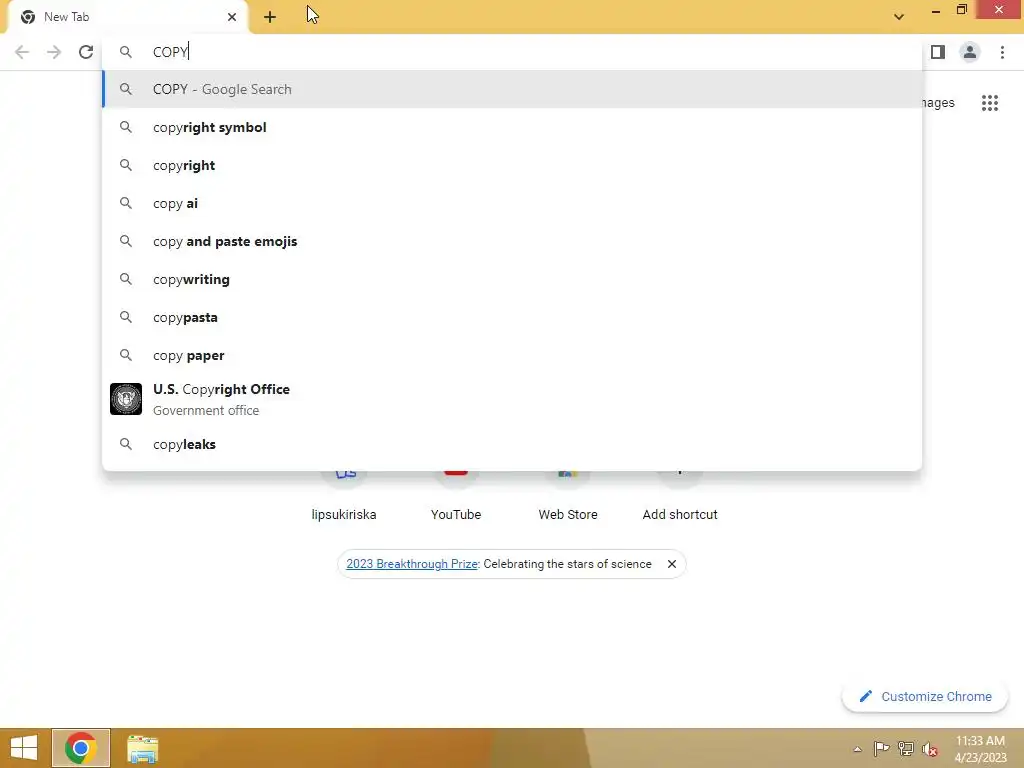Show hidden tray icons arrow
The width and height of the screenshot is (1024, 768).
coord(857,749)
